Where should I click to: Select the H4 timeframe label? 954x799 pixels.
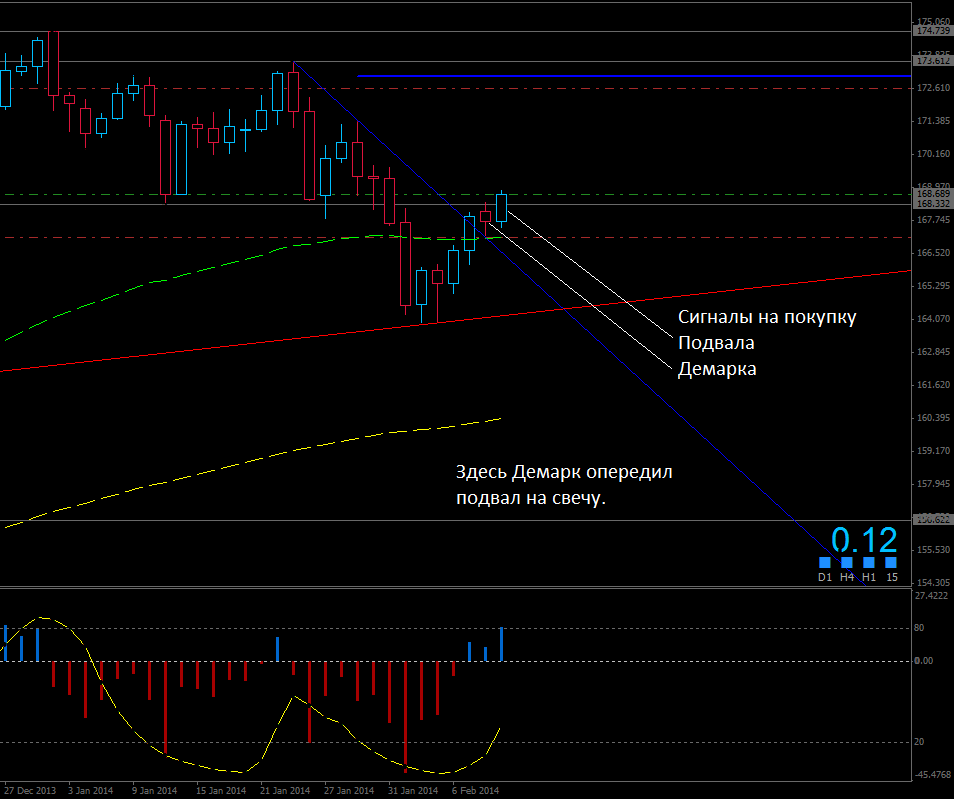(x=847, y=577)
